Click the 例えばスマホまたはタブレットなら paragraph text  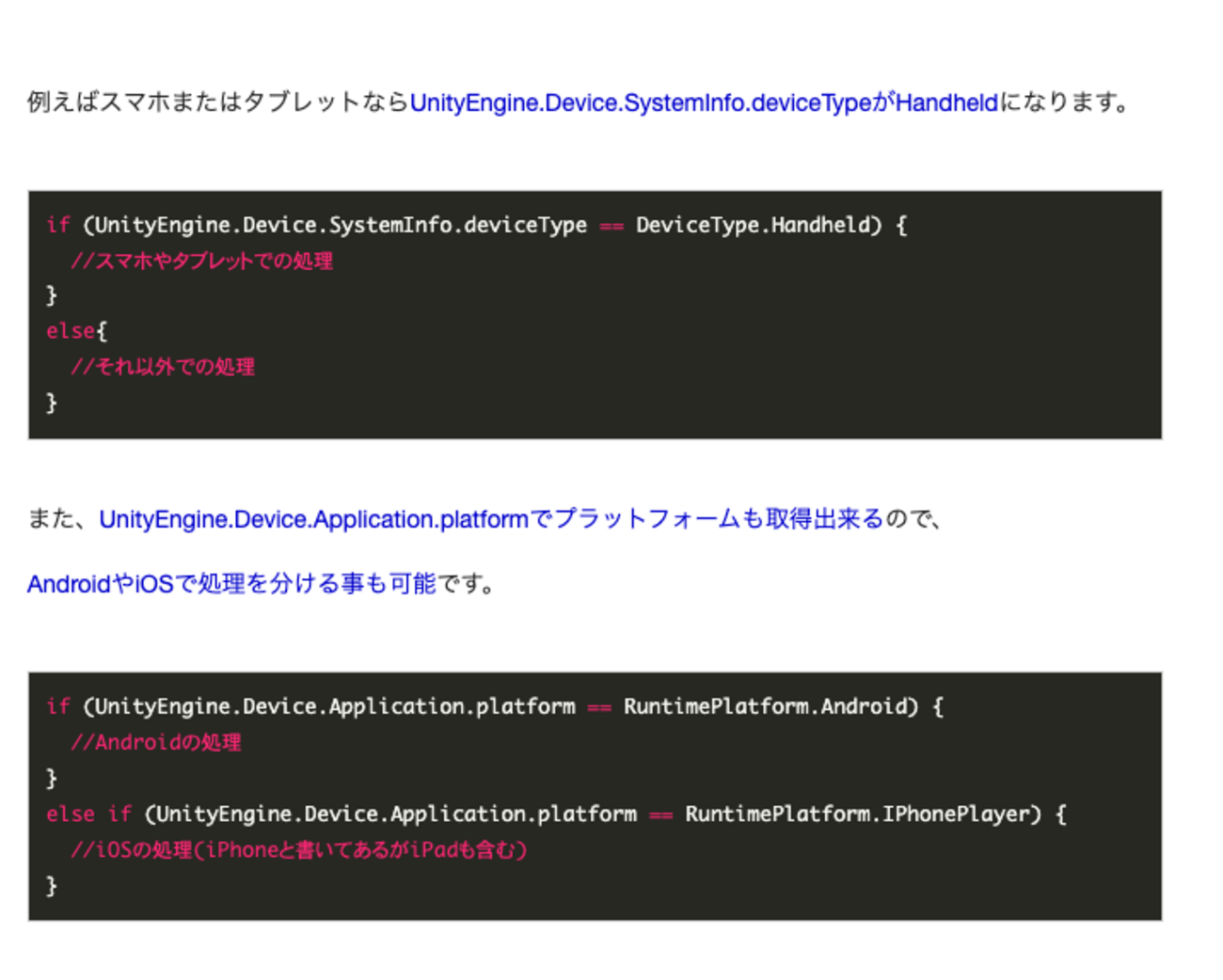pyautogui.click(x=217, y=103)
